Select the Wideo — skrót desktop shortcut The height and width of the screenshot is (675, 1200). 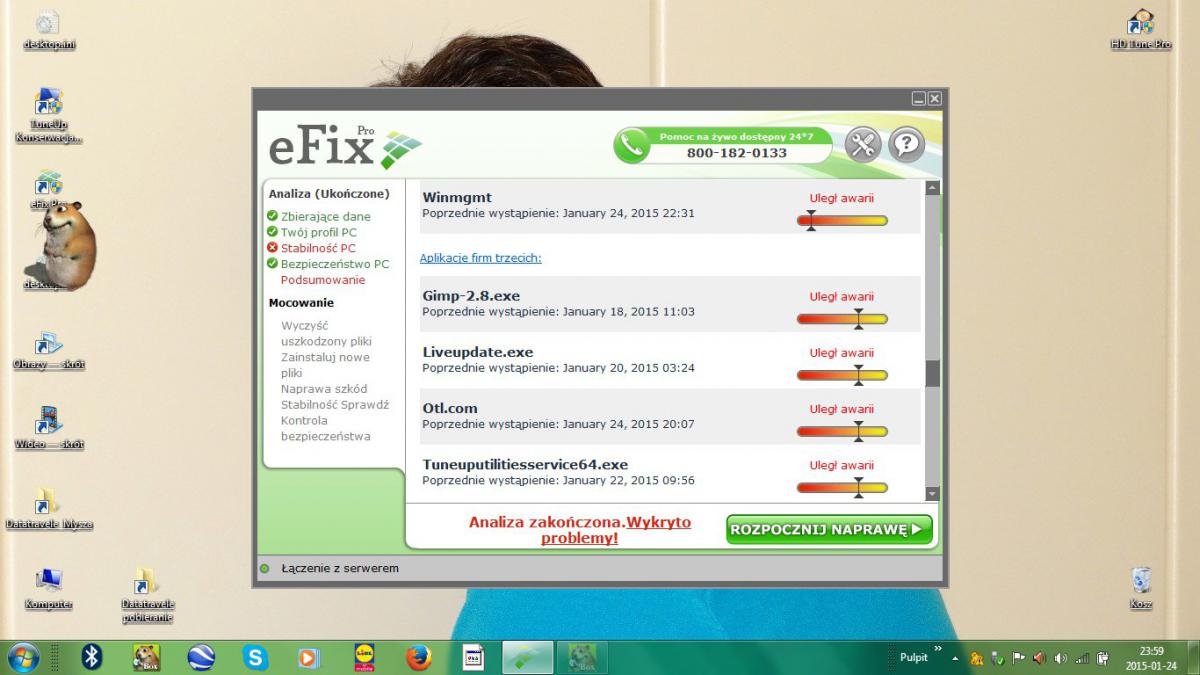(x=48, y=429)
